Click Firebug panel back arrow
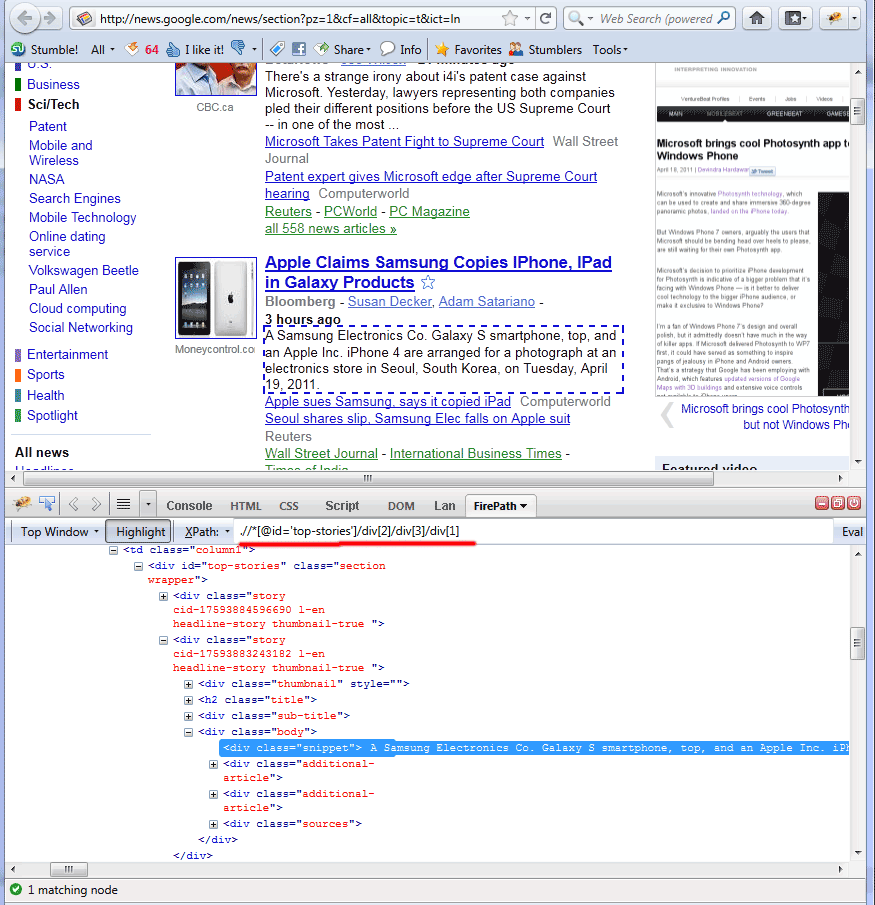Screen dimensions: 875x905 pyautogui.click(x=74, y=504)
